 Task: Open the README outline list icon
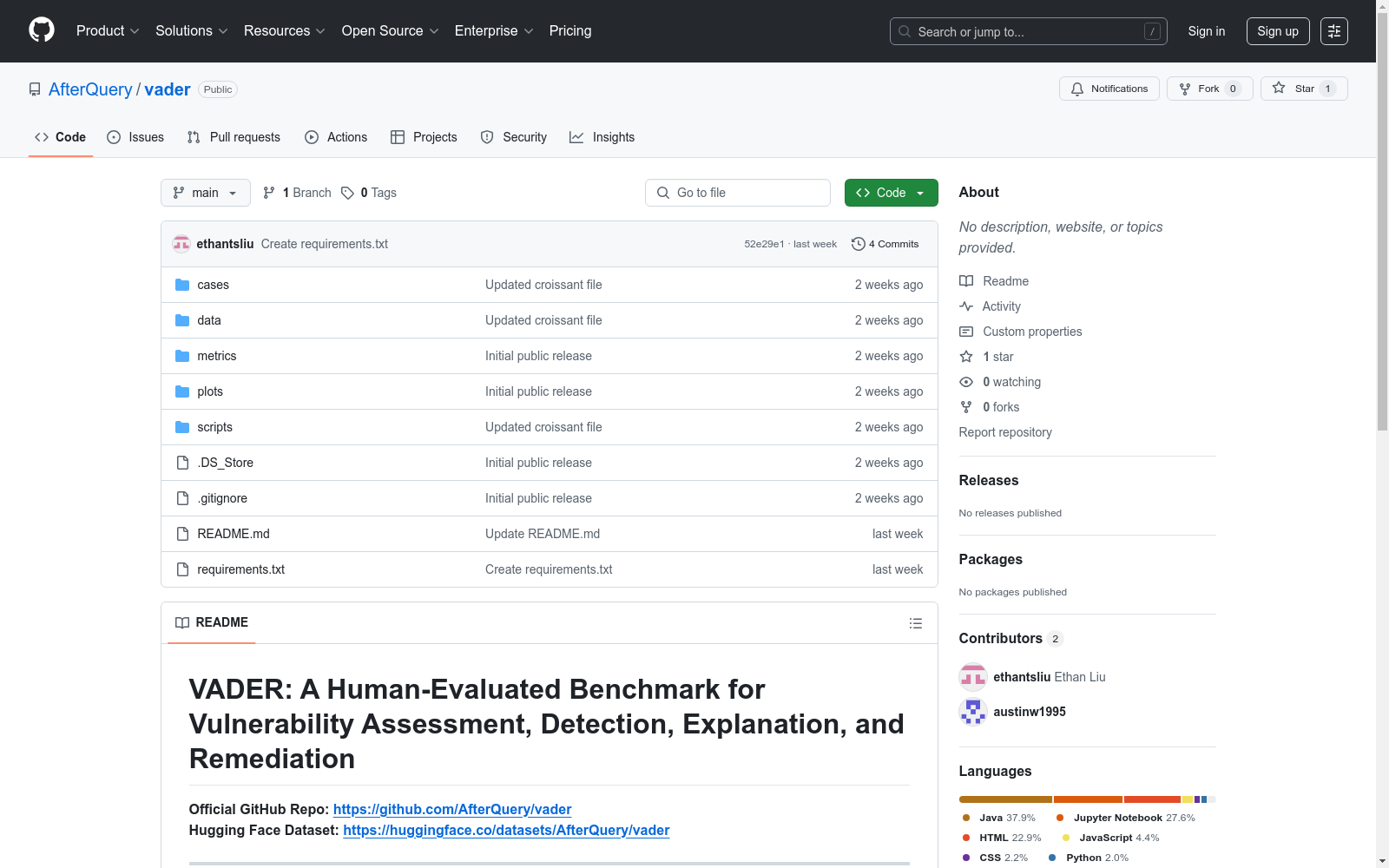click(915, 623)
